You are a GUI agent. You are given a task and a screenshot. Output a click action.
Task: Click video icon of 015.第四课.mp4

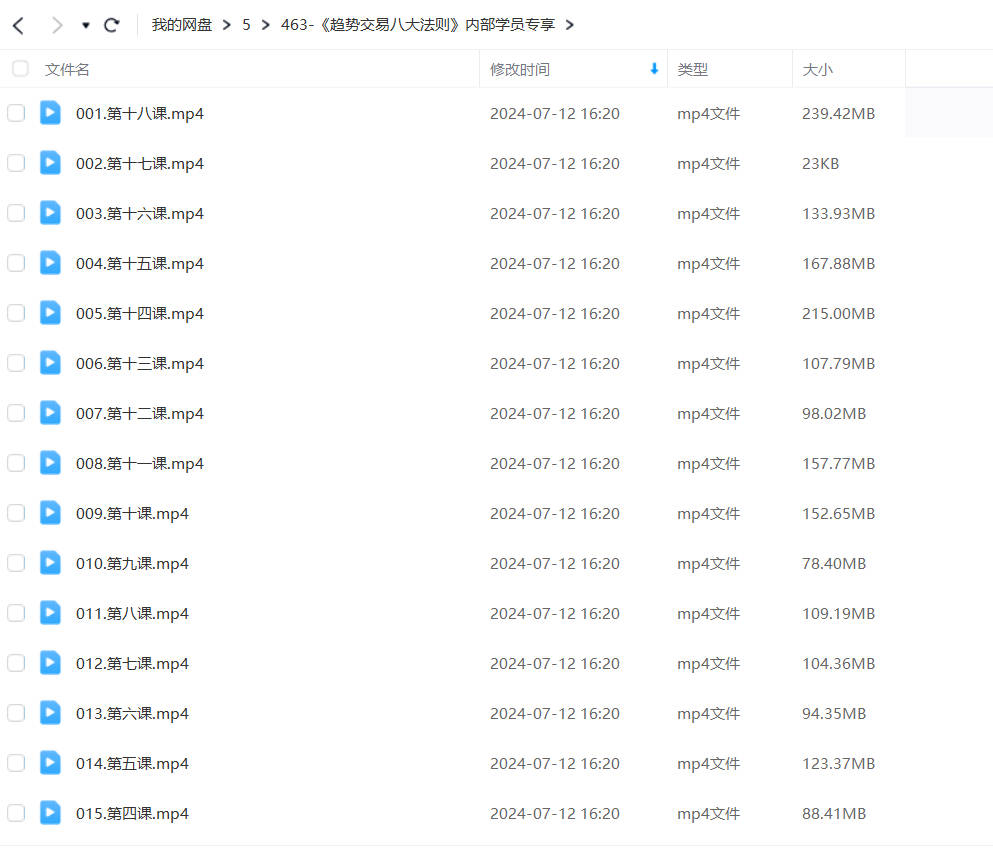click(50, 813)
